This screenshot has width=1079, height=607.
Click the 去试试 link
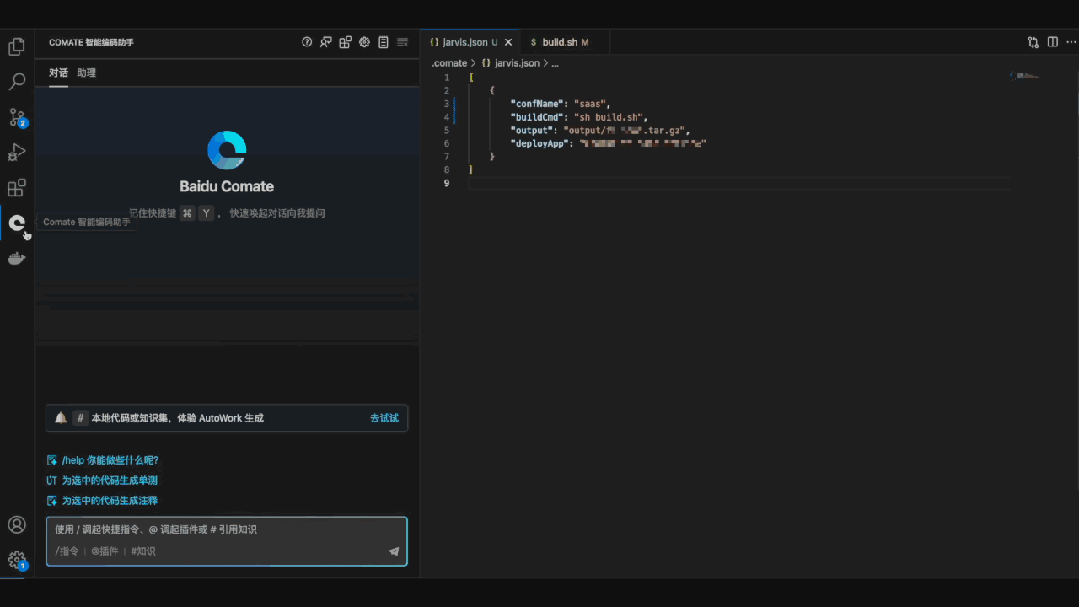(x=384, y=418)
